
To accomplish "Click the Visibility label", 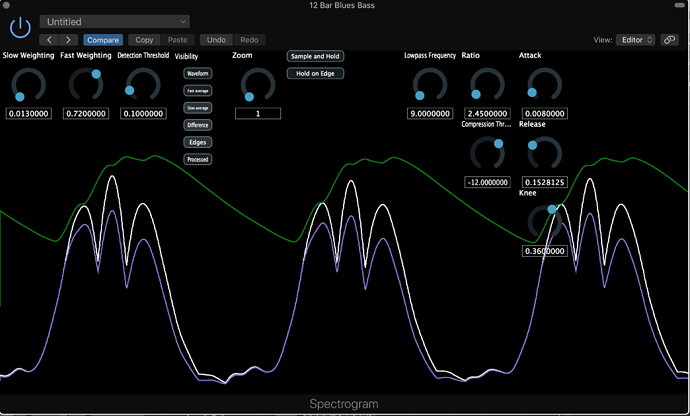I will pos(186,56).
